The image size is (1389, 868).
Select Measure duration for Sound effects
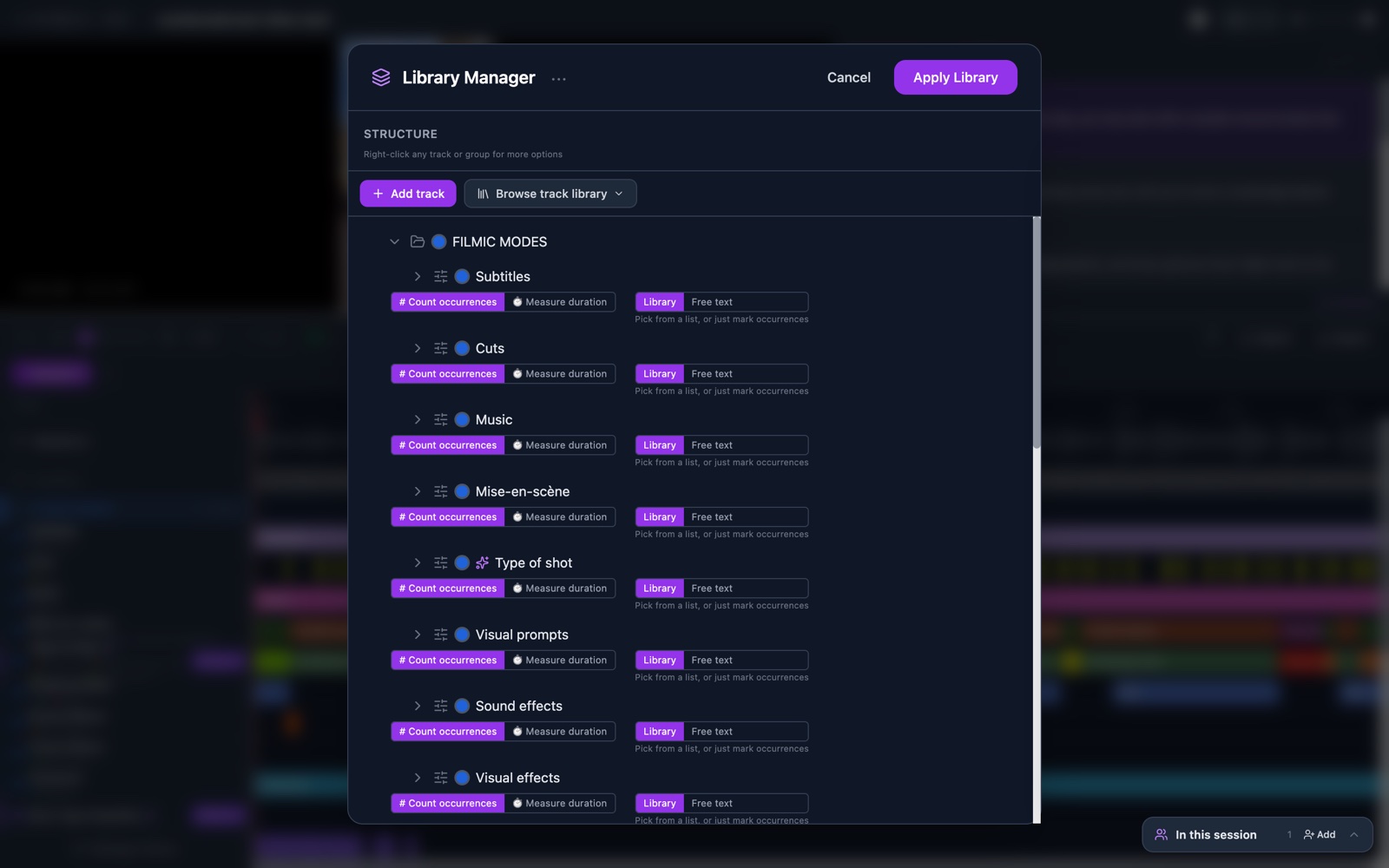tap(560, 732)
